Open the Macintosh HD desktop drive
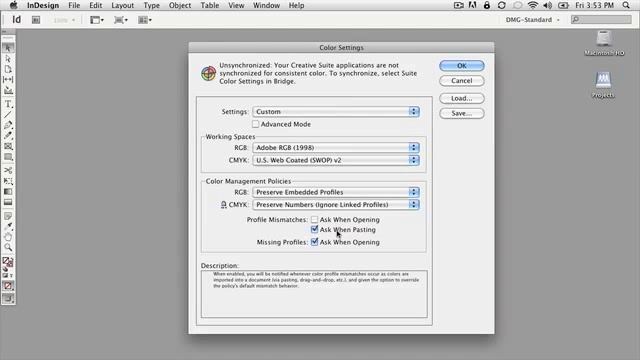The image size is (640, 360). point(604,43)
